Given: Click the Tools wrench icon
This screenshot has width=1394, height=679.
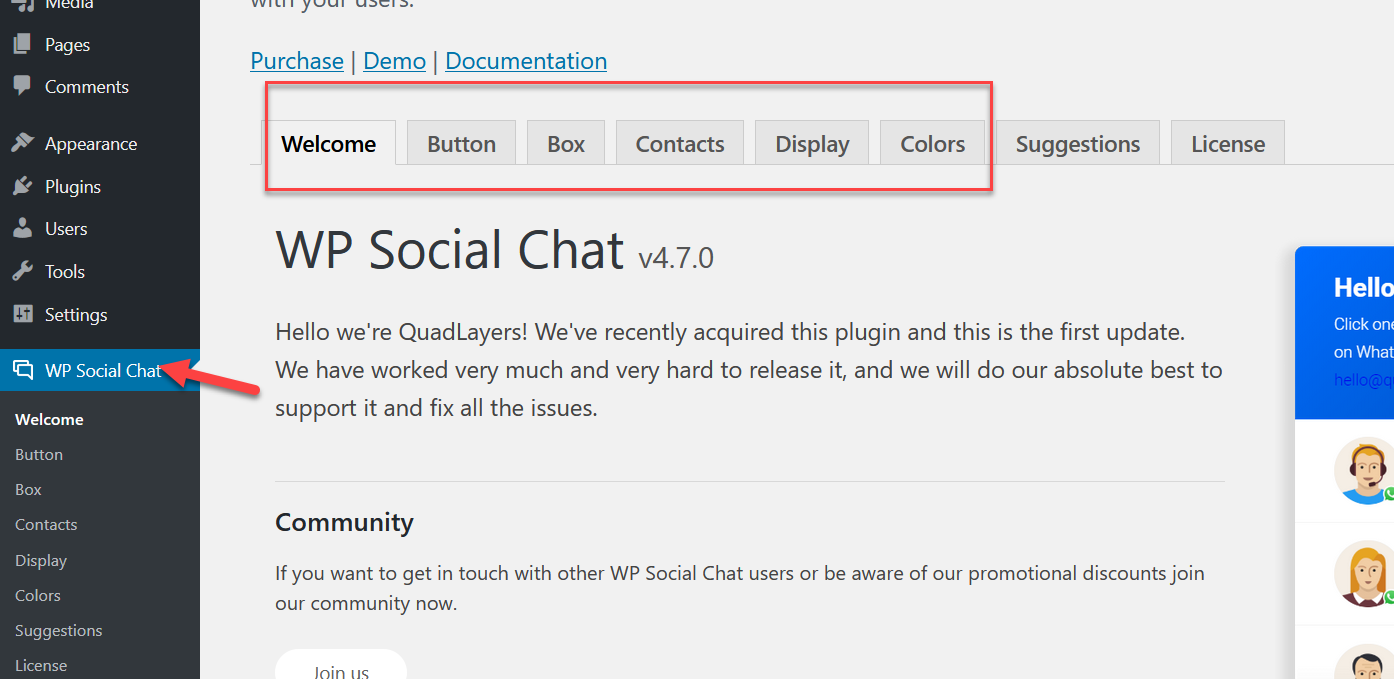Looking at the screenshot, I should [x=22, y=271].
